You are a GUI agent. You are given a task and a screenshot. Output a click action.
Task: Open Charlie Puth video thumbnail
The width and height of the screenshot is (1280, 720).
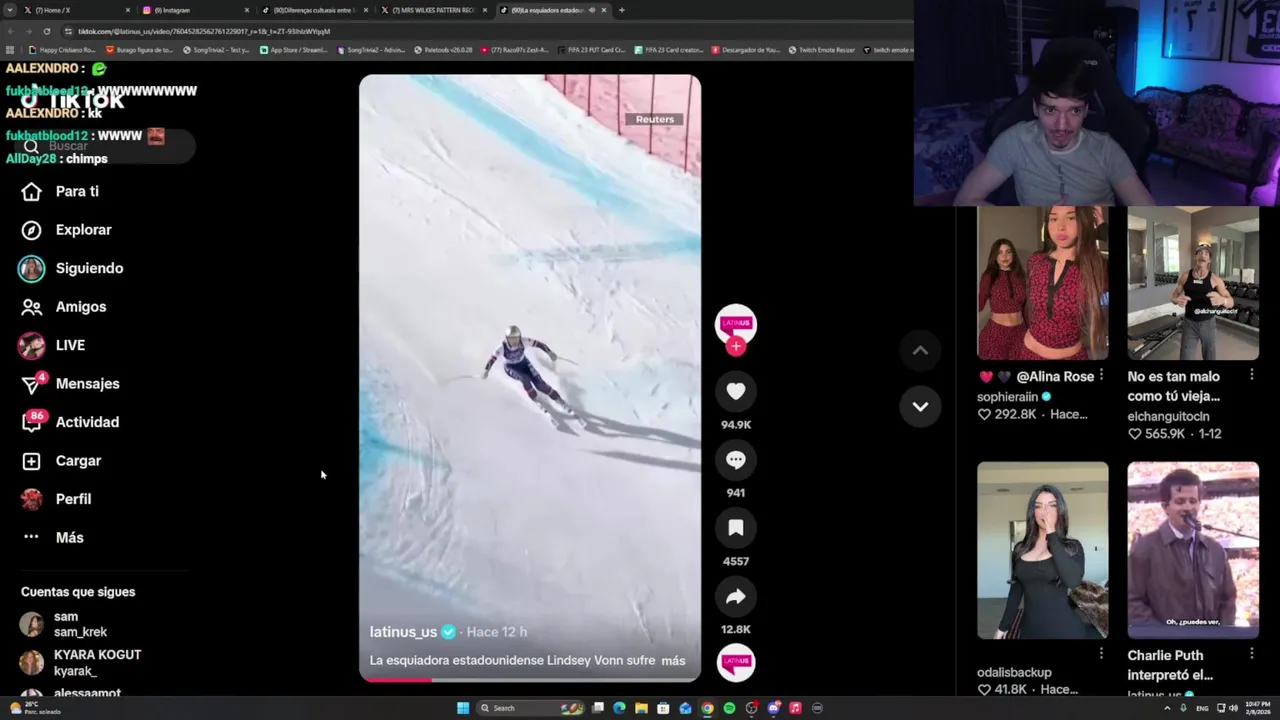[x=1193, y=550]
